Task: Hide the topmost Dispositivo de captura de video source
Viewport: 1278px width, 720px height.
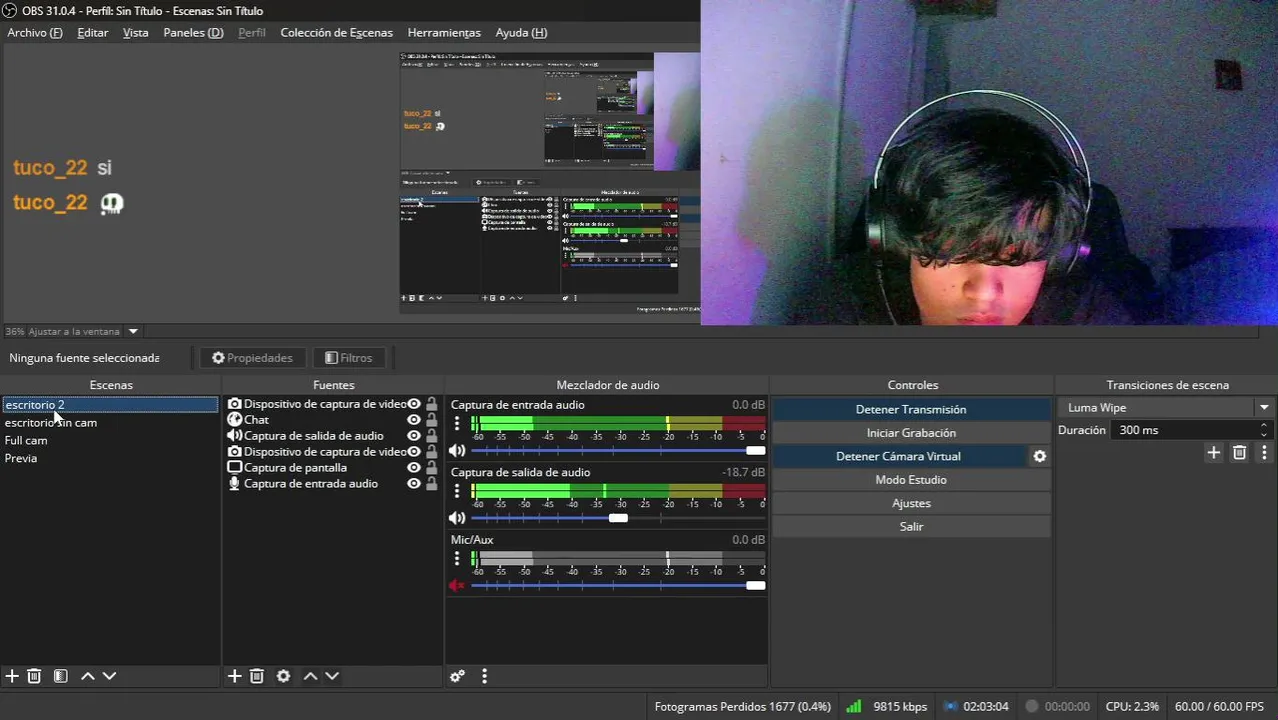Action: [x=413, y=404]
